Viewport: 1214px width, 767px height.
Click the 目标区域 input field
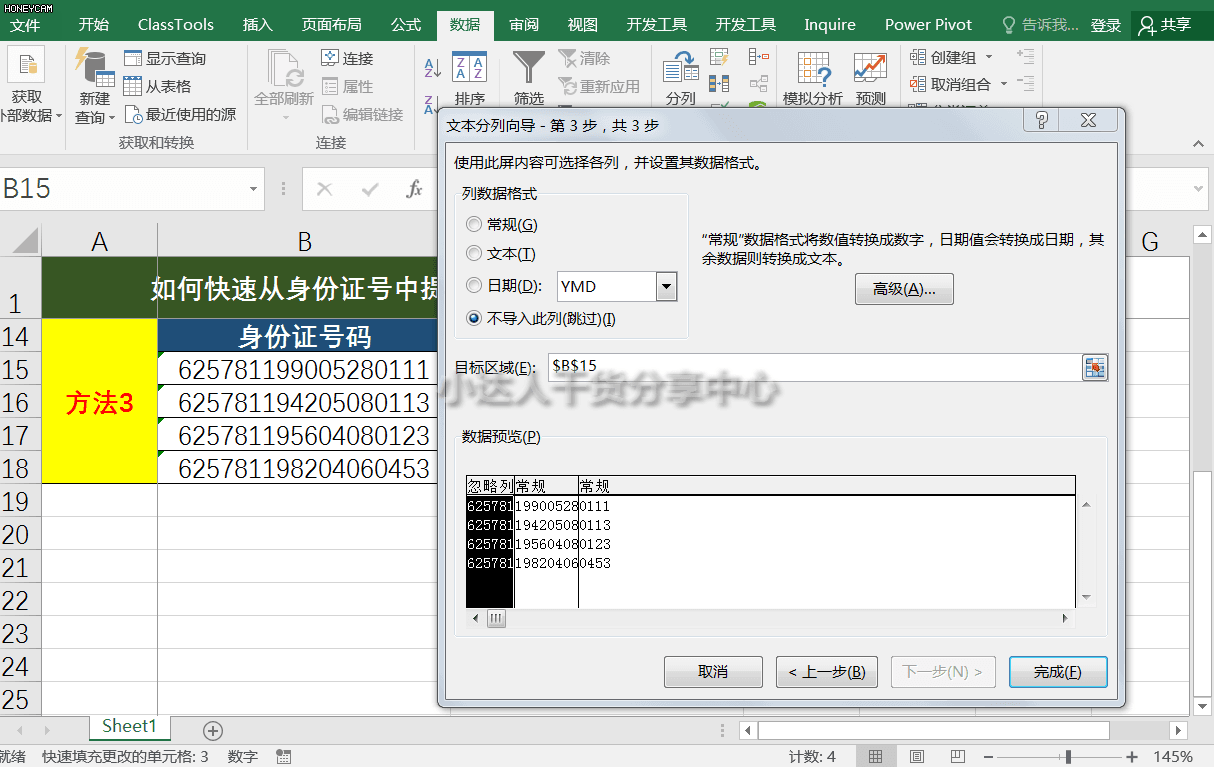(815, 367)
